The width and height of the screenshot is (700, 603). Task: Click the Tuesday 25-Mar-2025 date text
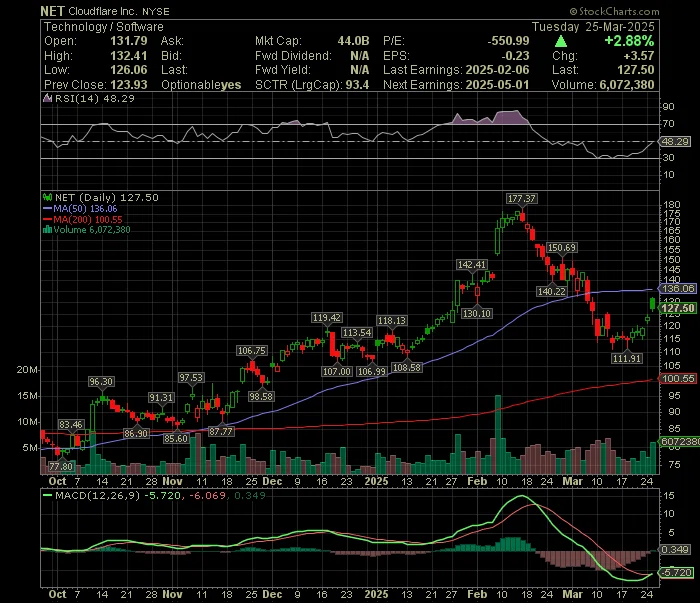pyautogui.click(x=593, y=27)
